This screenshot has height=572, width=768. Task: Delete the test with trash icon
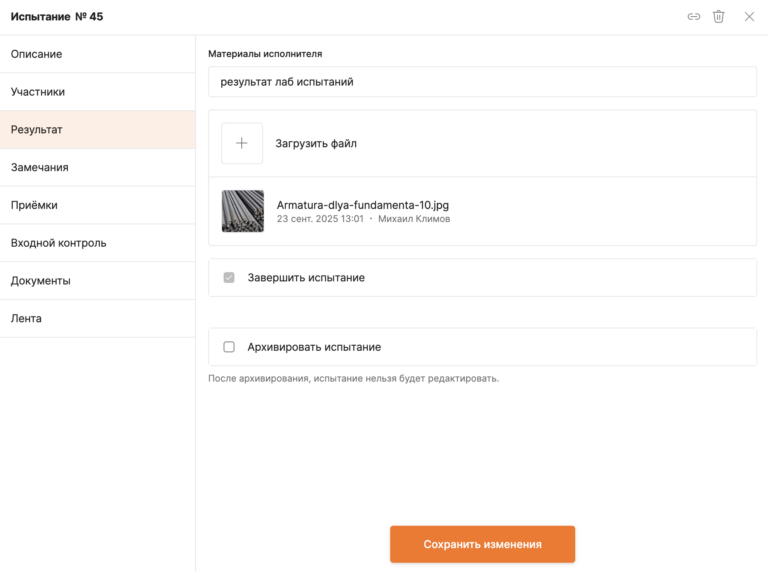pos(718,17)
